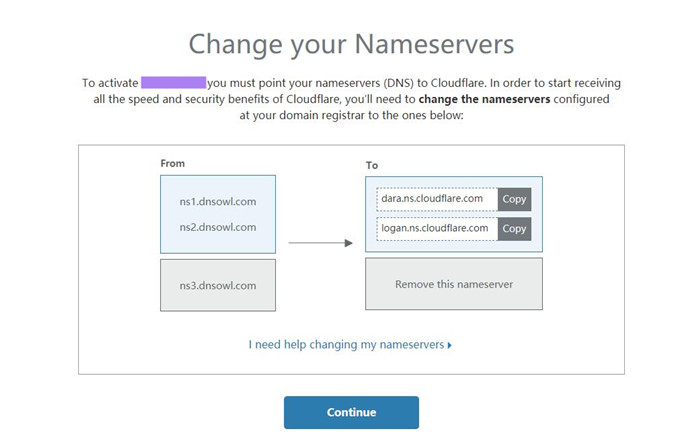This screenshot has width=700, height=443.
Task: Click the arrow pointing from From to To
Action: click(x=321, y=243)
